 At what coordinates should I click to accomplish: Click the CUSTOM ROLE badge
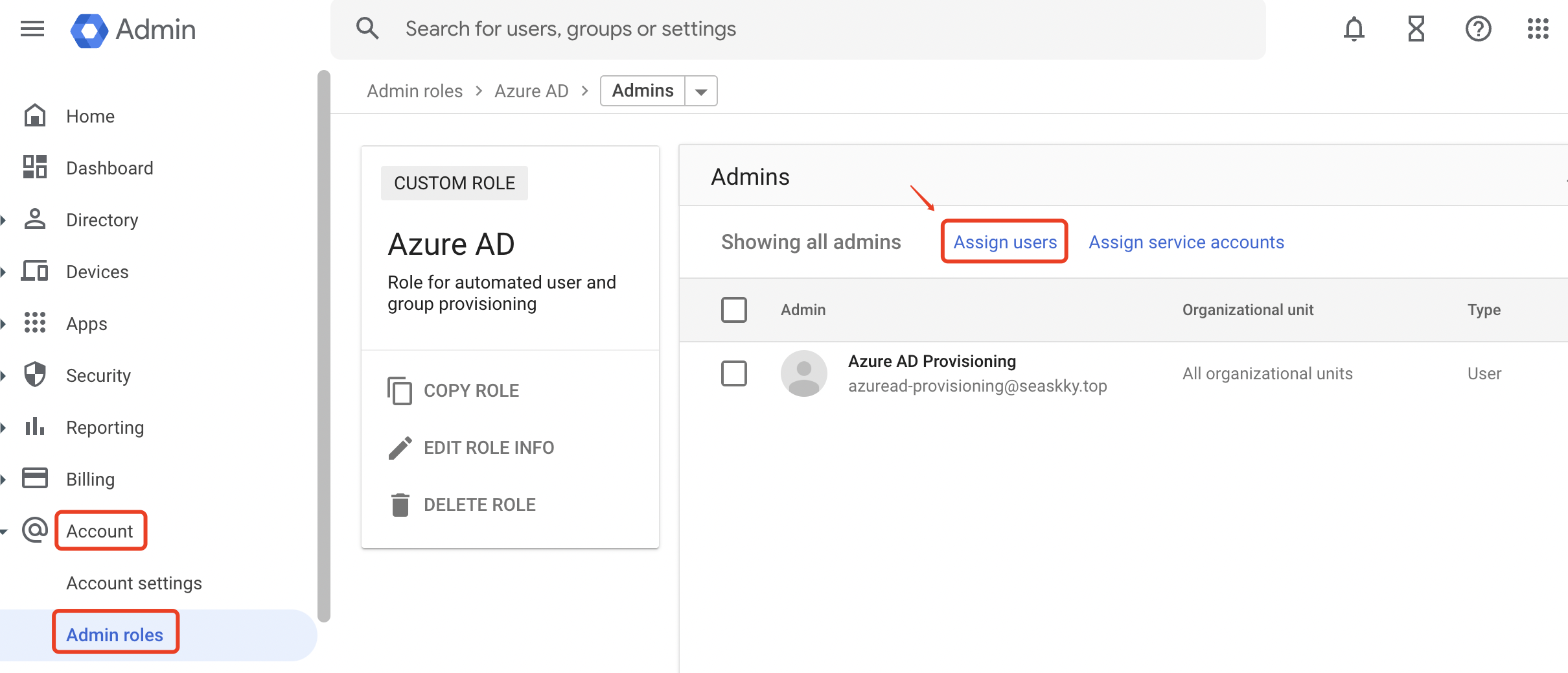(x=454, y=183)
